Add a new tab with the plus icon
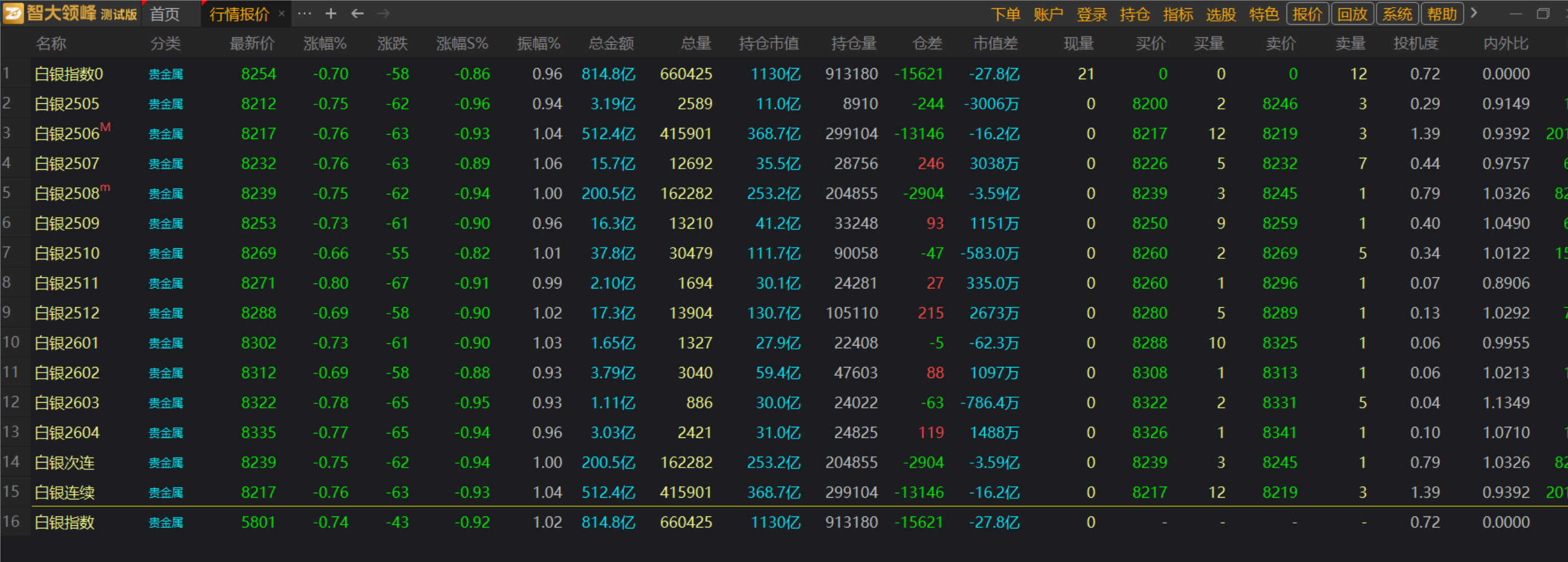Image resolution: width=1568 pixels, height=562 pixels. [x=330, y=13]
